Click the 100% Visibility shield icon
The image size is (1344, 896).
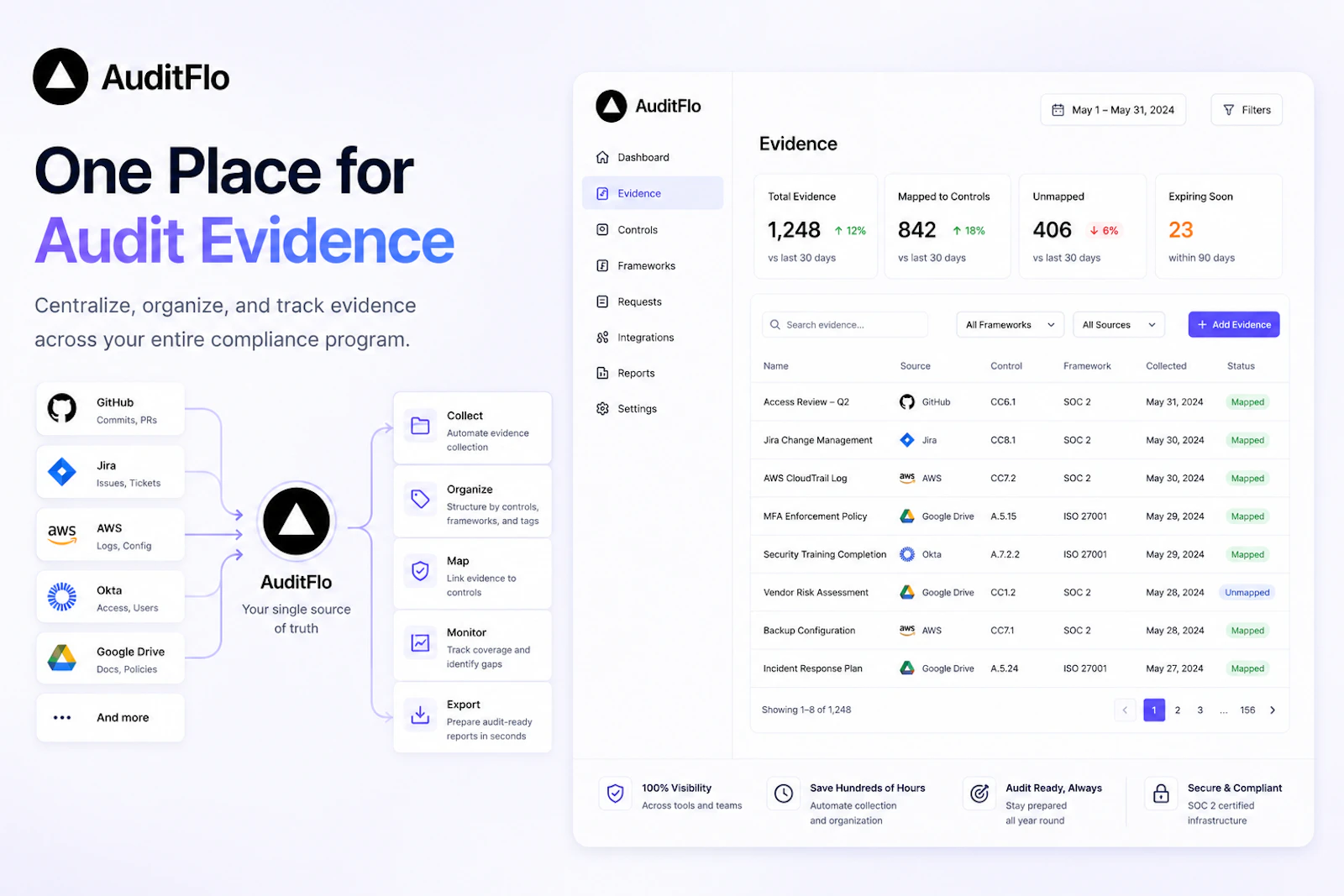coord(616,794)
